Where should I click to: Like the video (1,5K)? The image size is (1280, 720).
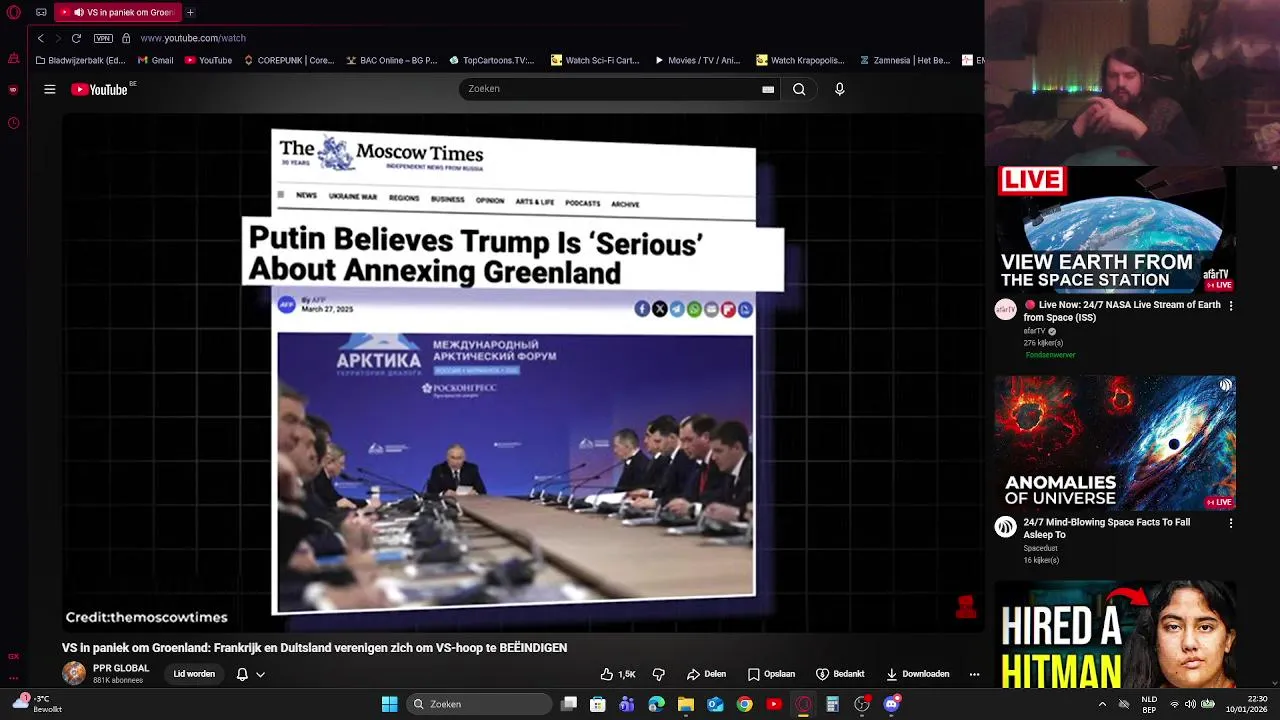618,674
